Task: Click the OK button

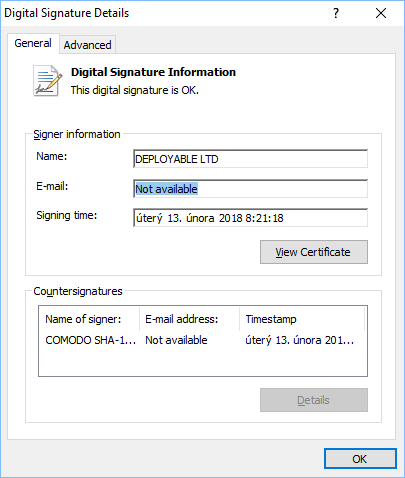Action: (360, 459)
